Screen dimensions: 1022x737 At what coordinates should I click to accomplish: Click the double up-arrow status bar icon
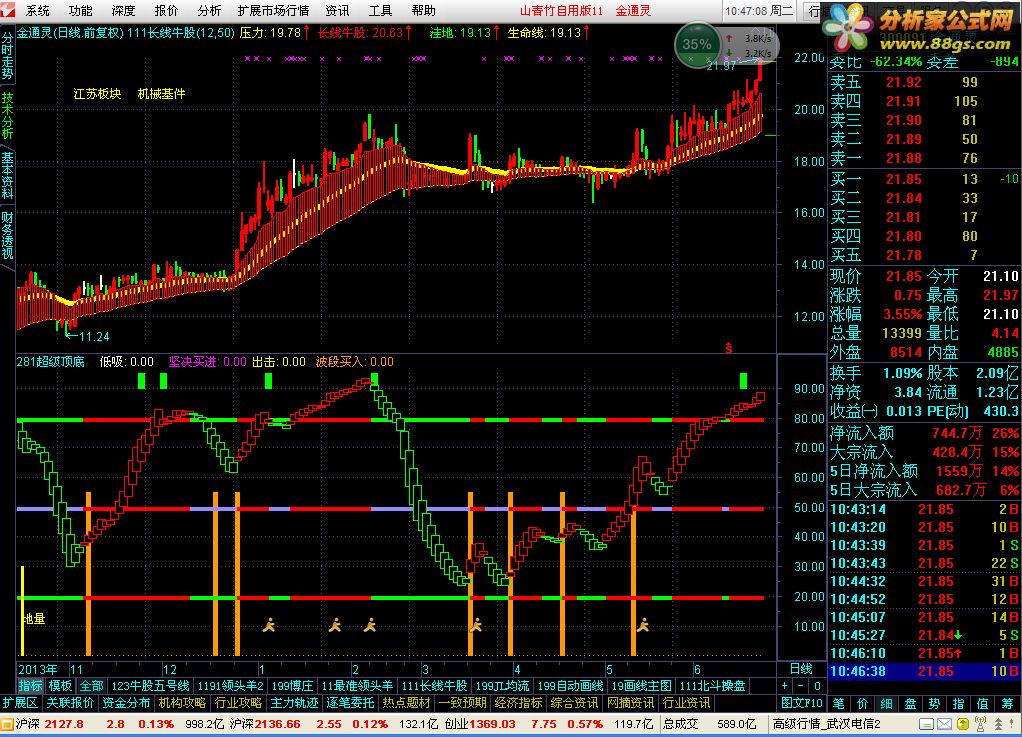click(997, 724)
